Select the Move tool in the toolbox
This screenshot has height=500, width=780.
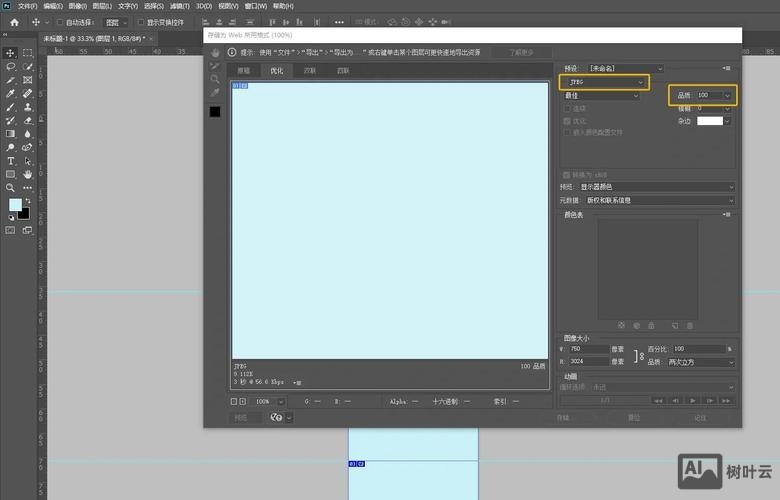pyautogui.click(x=11, y=52)
